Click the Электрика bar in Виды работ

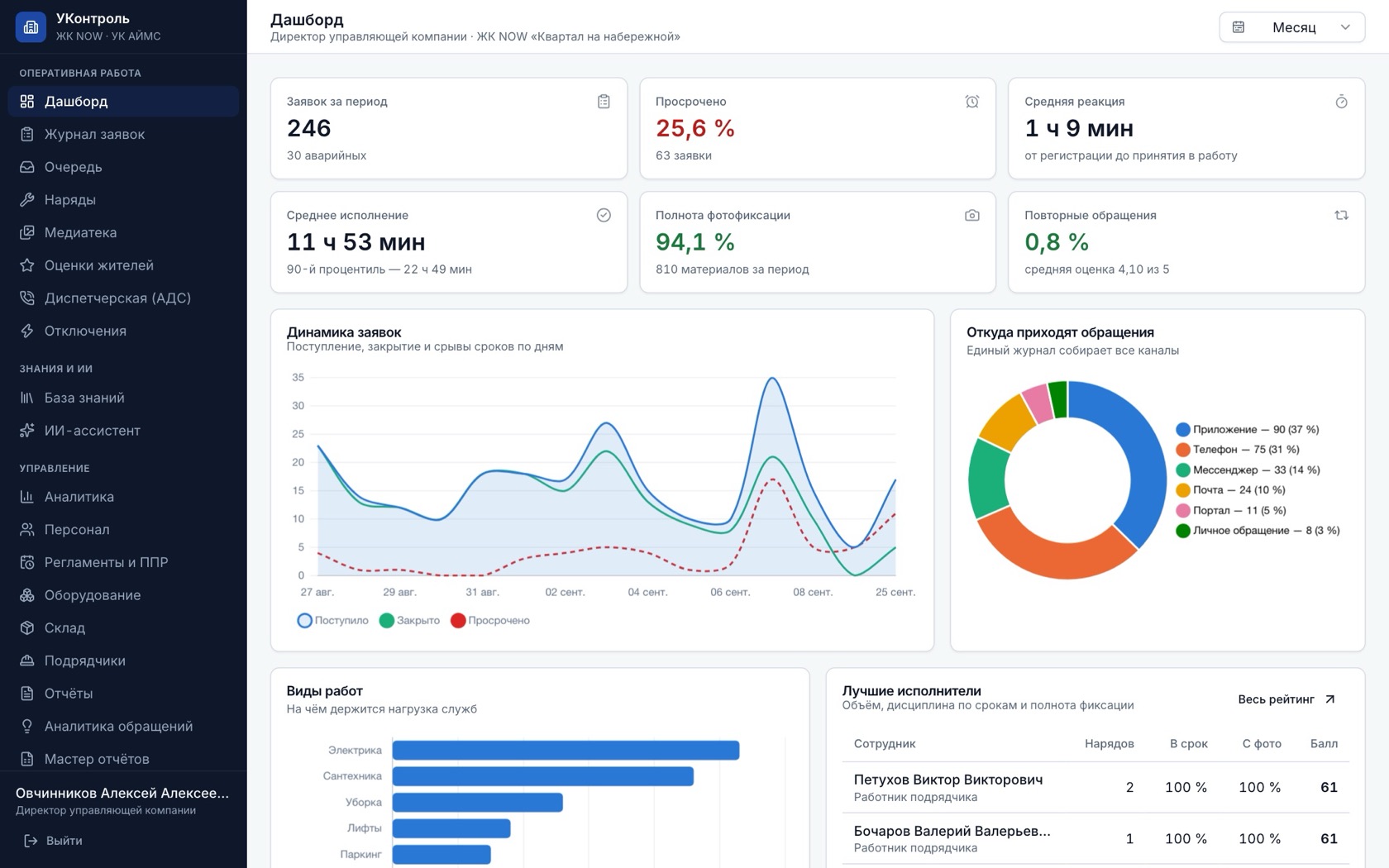[x=566, y=751]
